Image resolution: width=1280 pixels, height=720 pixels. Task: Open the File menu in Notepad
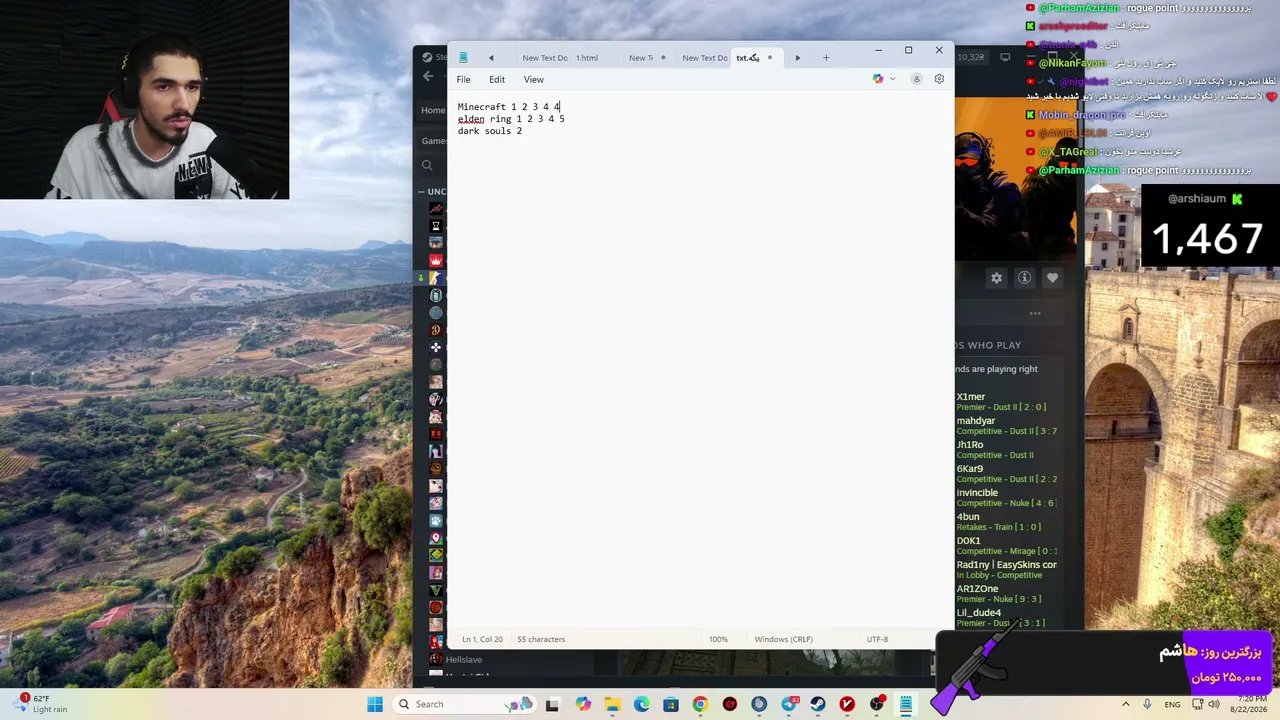coord(464,80)
